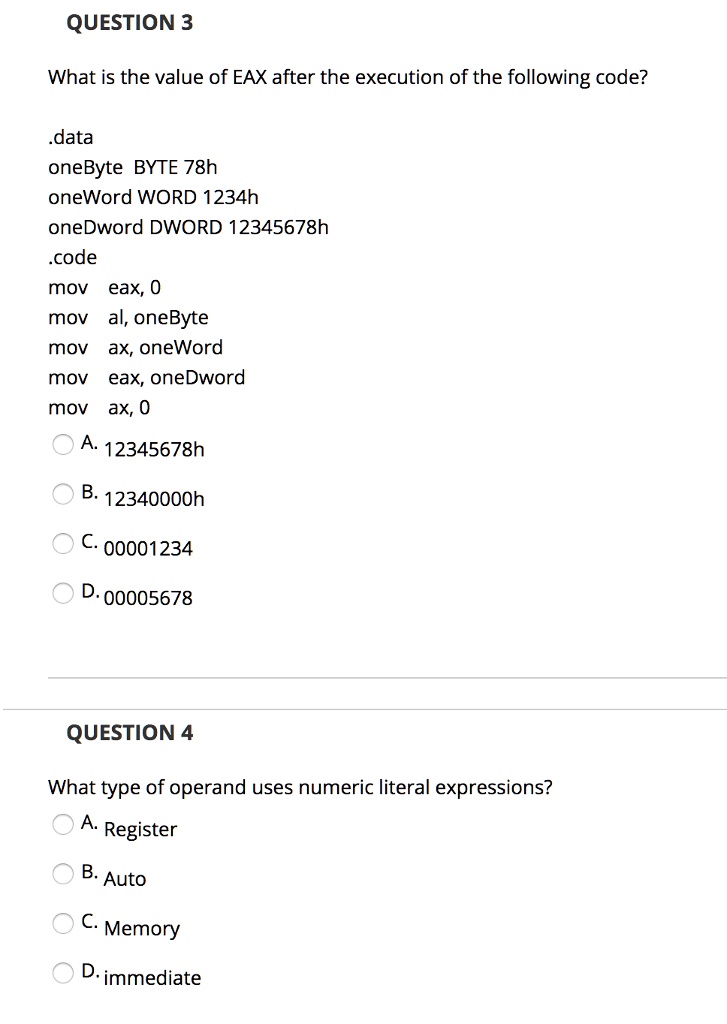Click the QUESTION 4 heading
Viewport: 727px width, 1024px height.
click(130, 733)
